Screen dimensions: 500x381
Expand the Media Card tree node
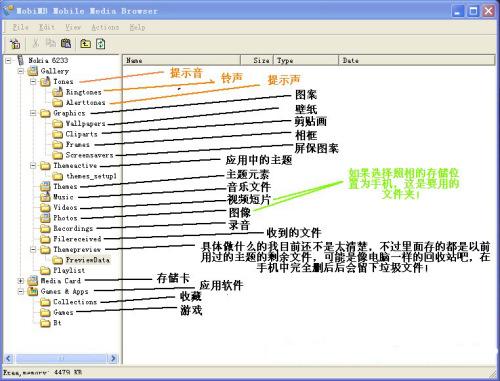coord(21,281)
